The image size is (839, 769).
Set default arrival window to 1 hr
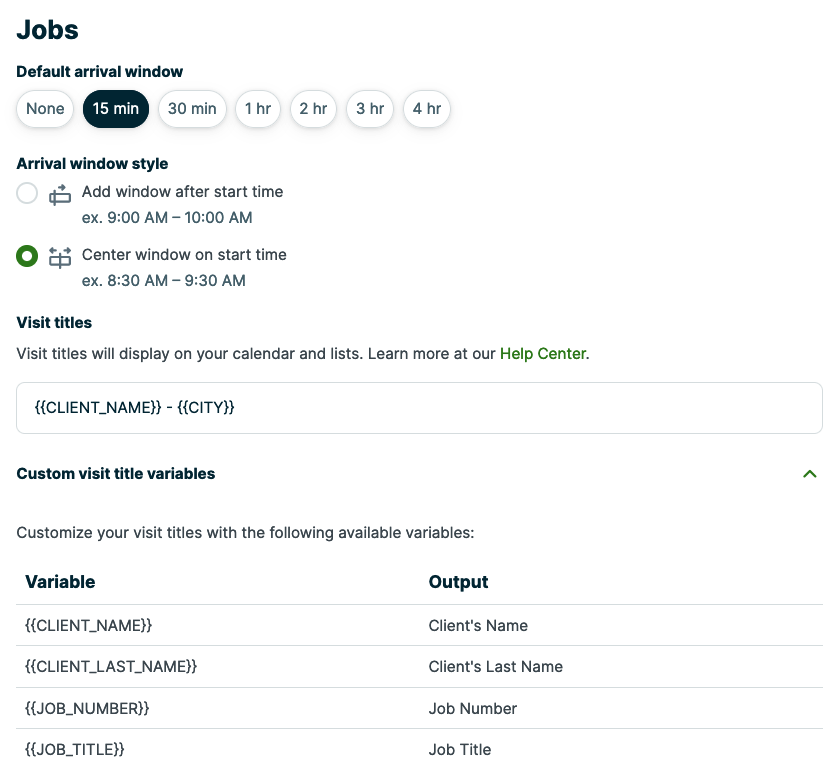point(257,108)
